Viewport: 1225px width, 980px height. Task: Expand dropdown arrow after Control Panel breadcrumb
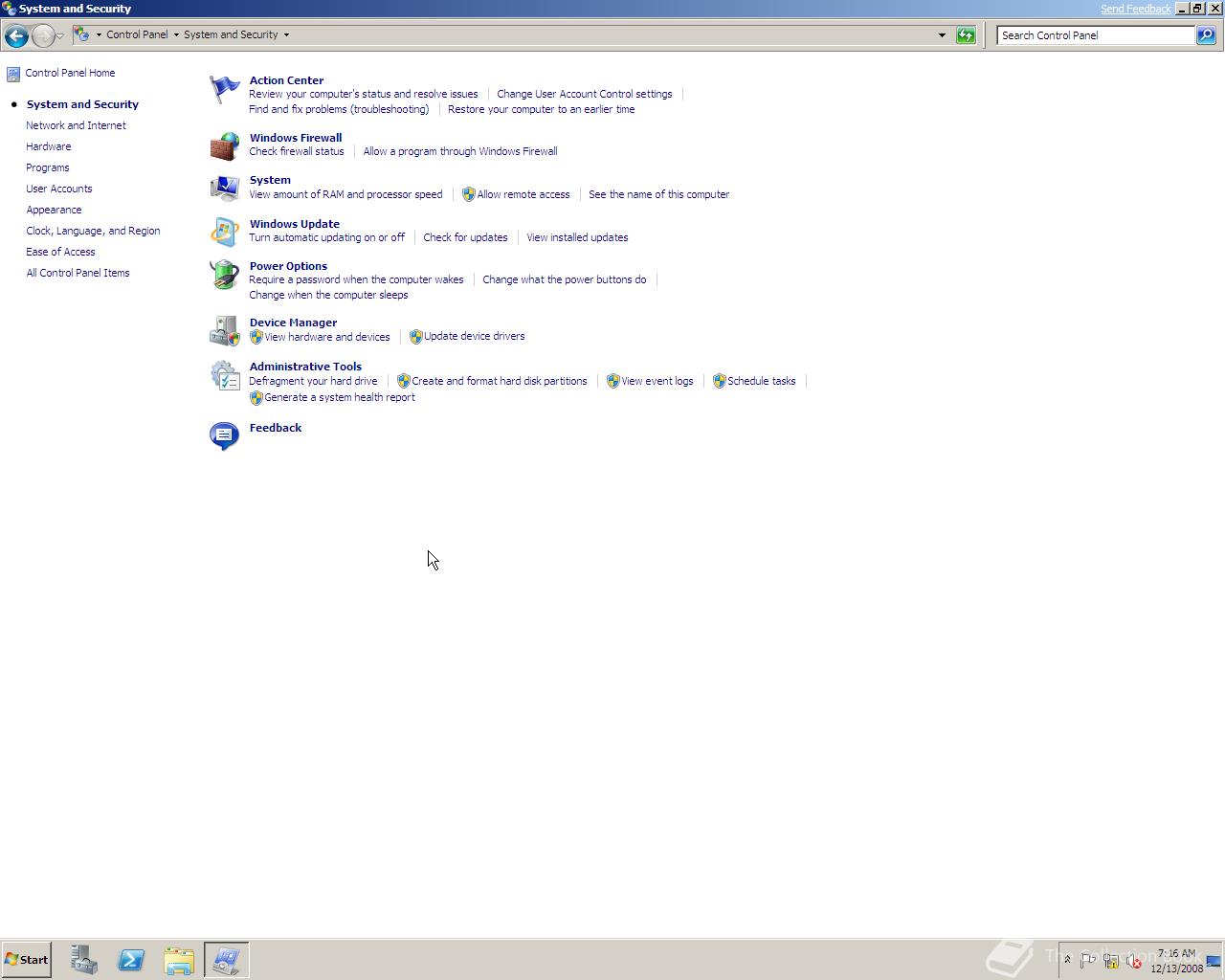click(x=176, y=34)
